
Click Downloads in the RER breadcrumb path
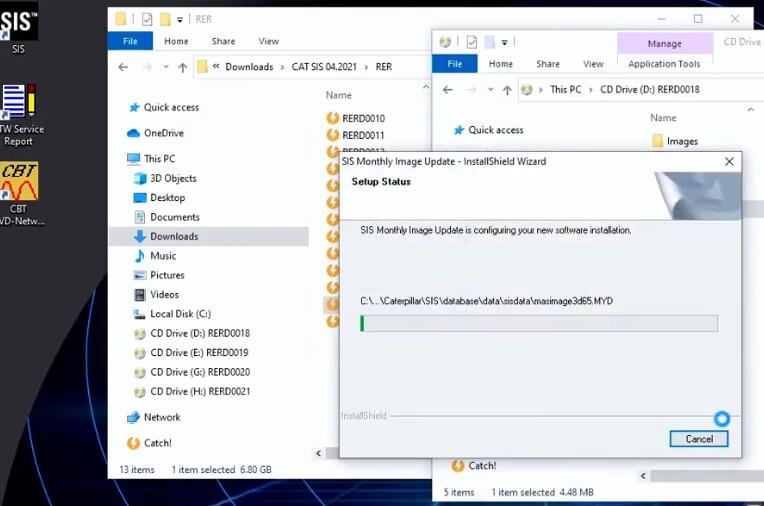coord(249,67)
